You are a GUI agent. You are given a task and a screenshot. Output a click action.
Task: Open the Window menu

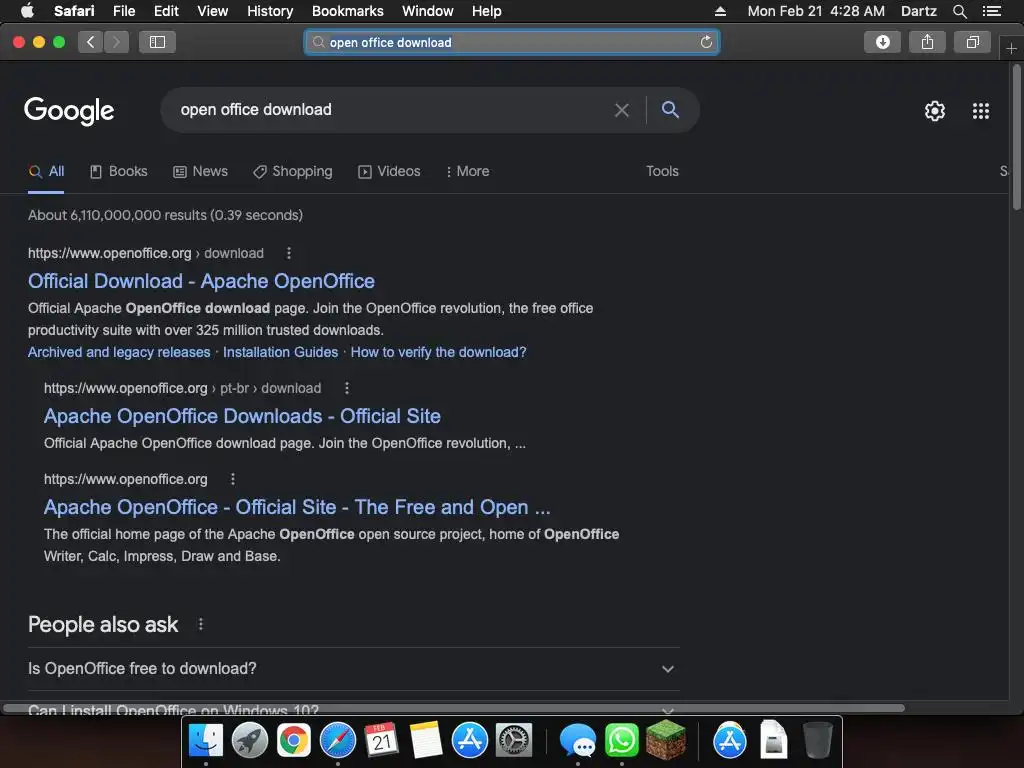coord(428,11)
